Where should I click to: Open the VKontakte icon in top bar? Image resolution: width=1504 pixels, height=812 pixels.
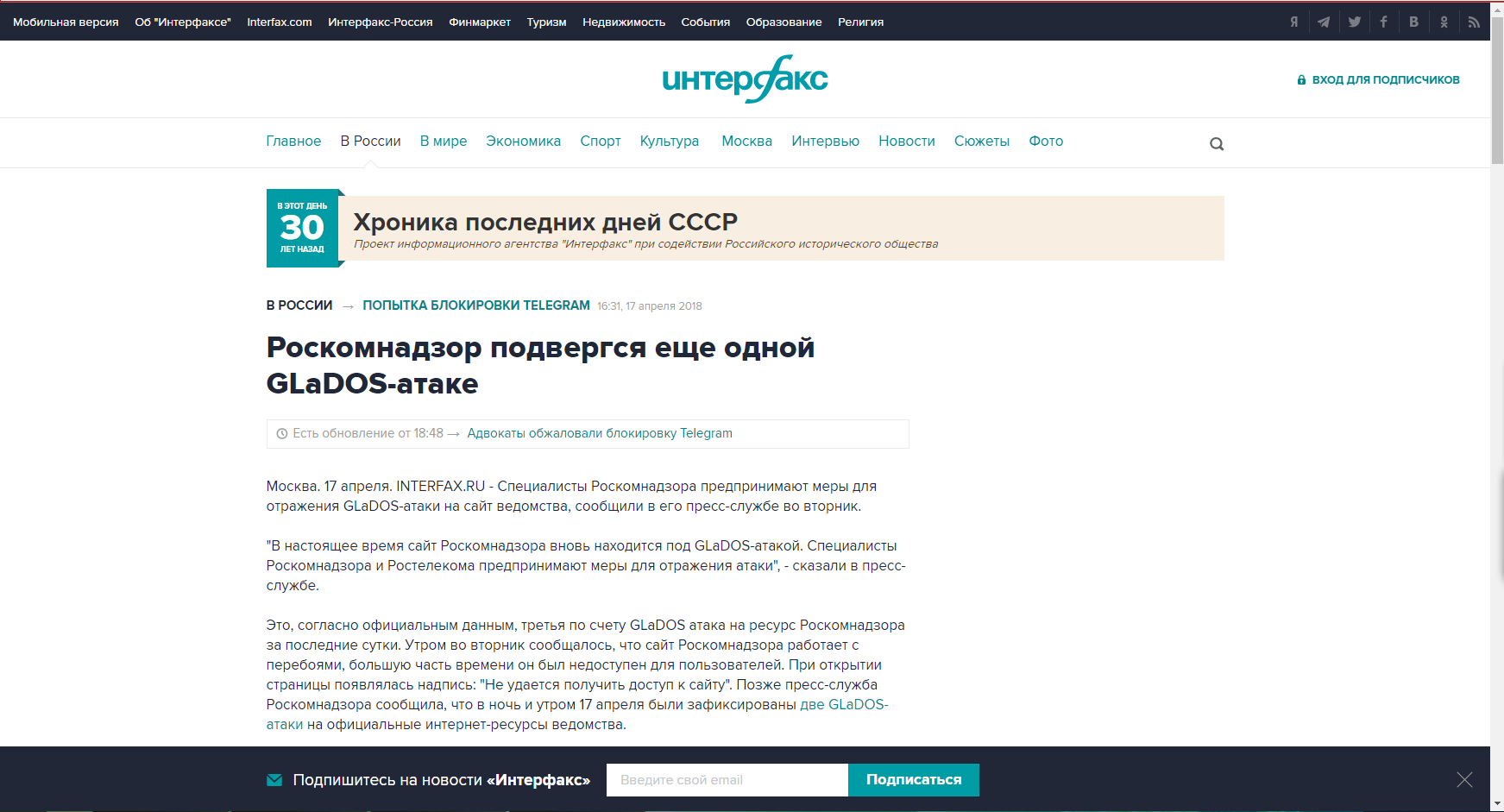coord(1413,22)
